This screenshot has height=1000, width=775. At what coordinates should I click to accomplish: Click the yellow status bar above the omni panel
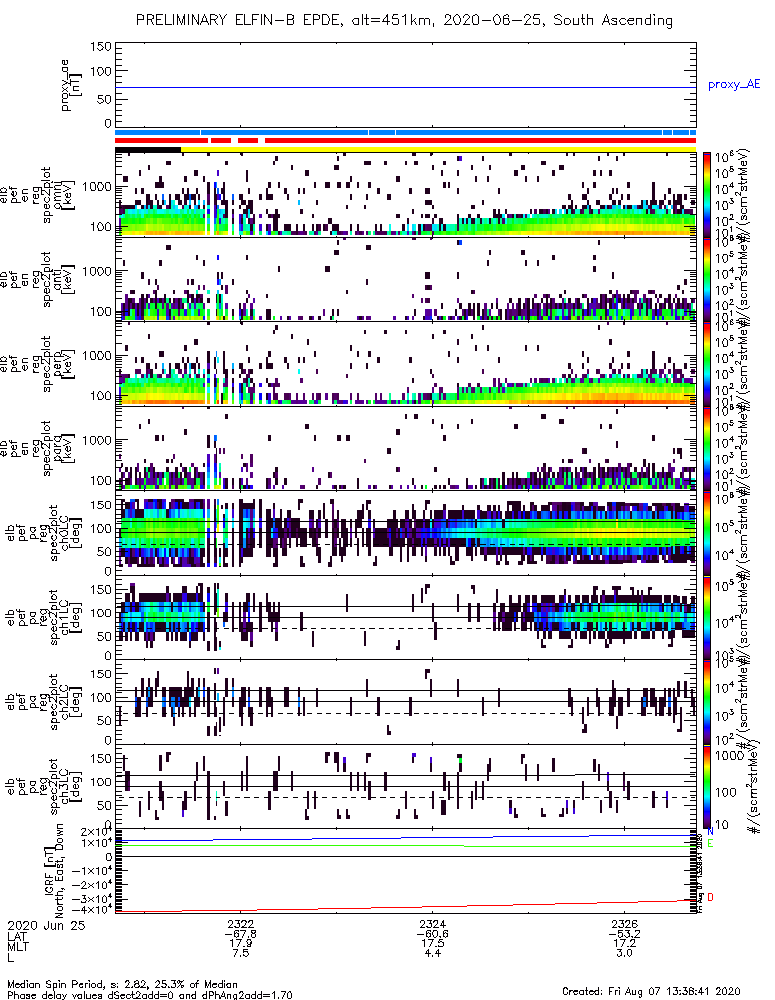438,150
